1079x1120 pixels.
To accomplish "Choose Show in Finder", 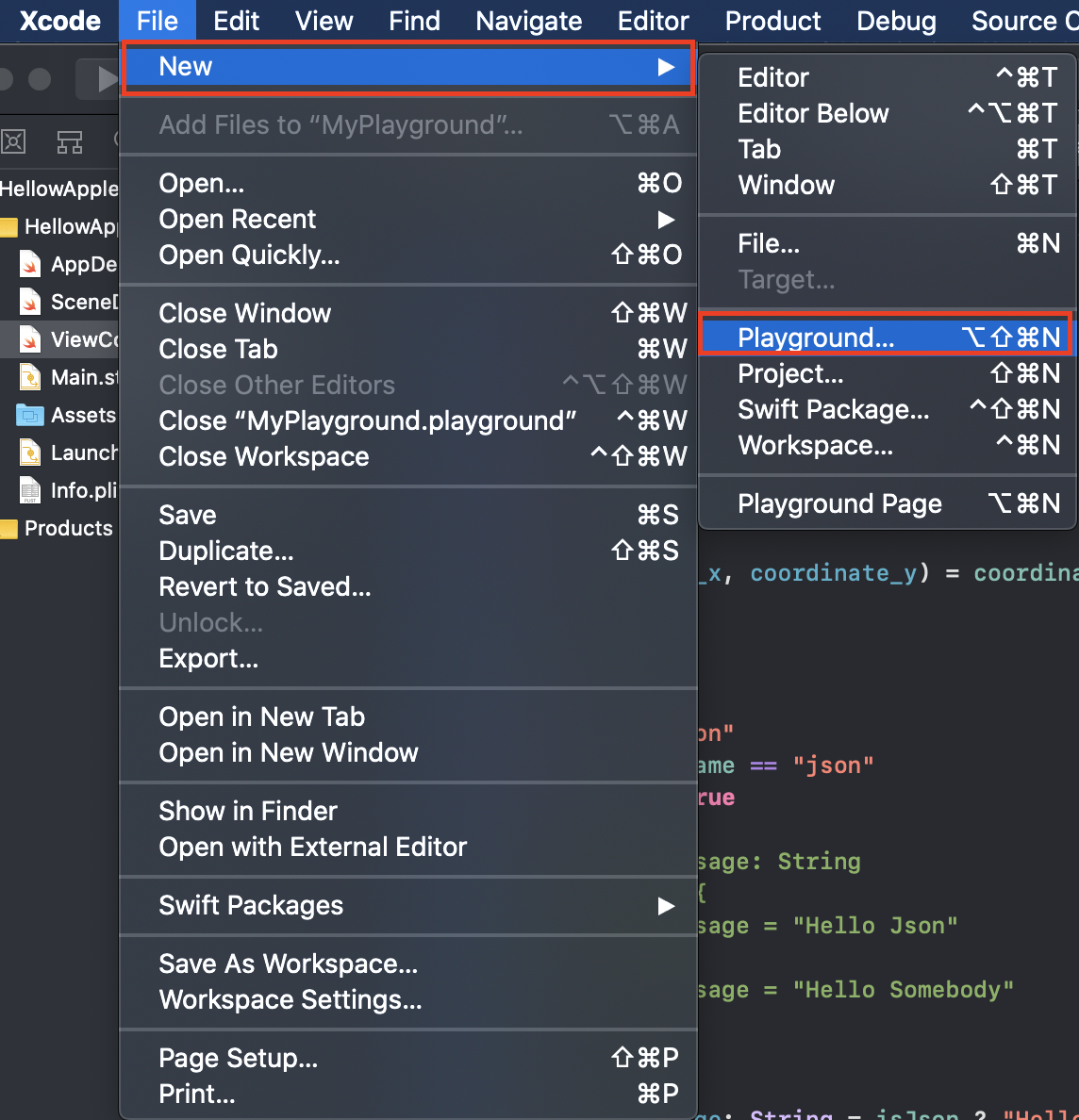I will click(408, 811).
